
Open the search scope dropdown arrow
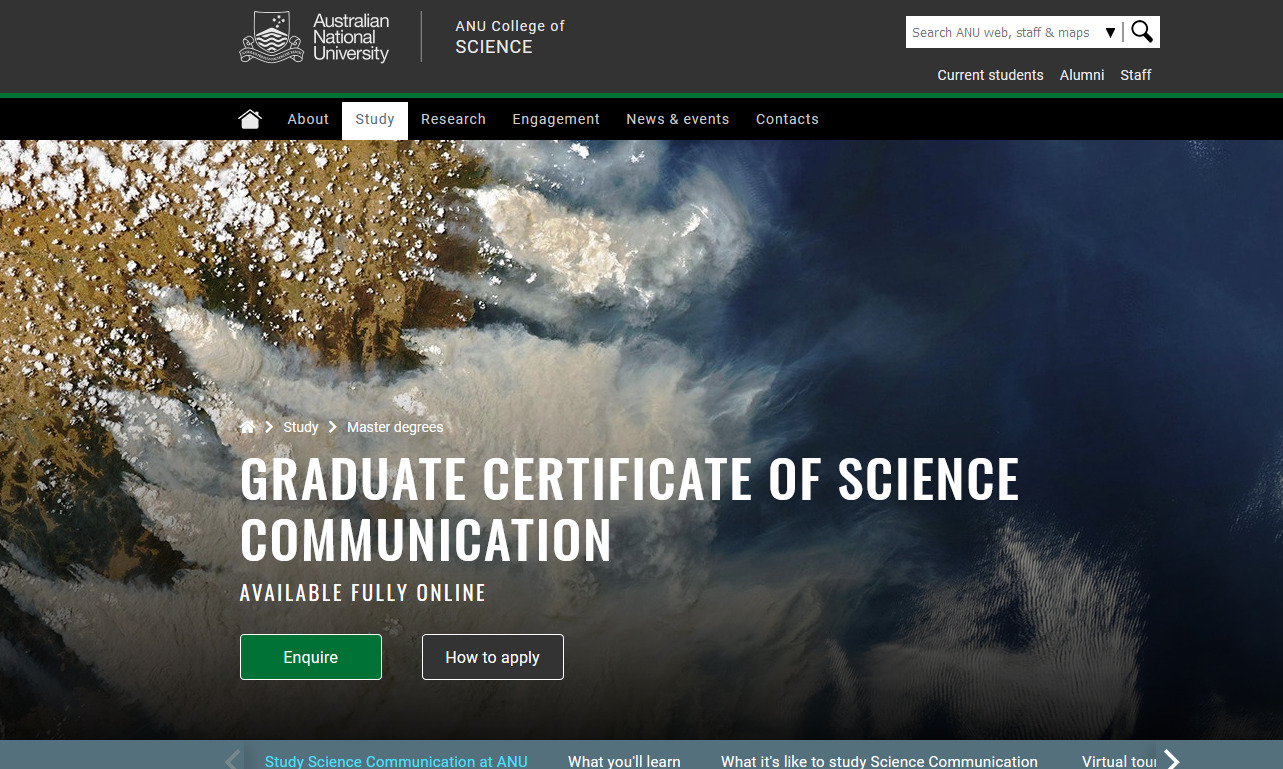click(x=1110, y=31)
